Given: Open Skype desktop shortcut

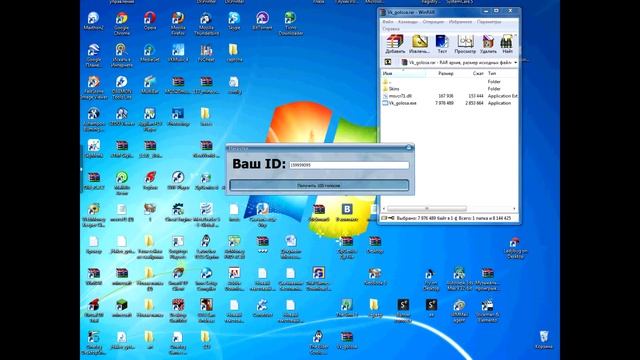Looking at the screenshot, I should pos(234,21).
